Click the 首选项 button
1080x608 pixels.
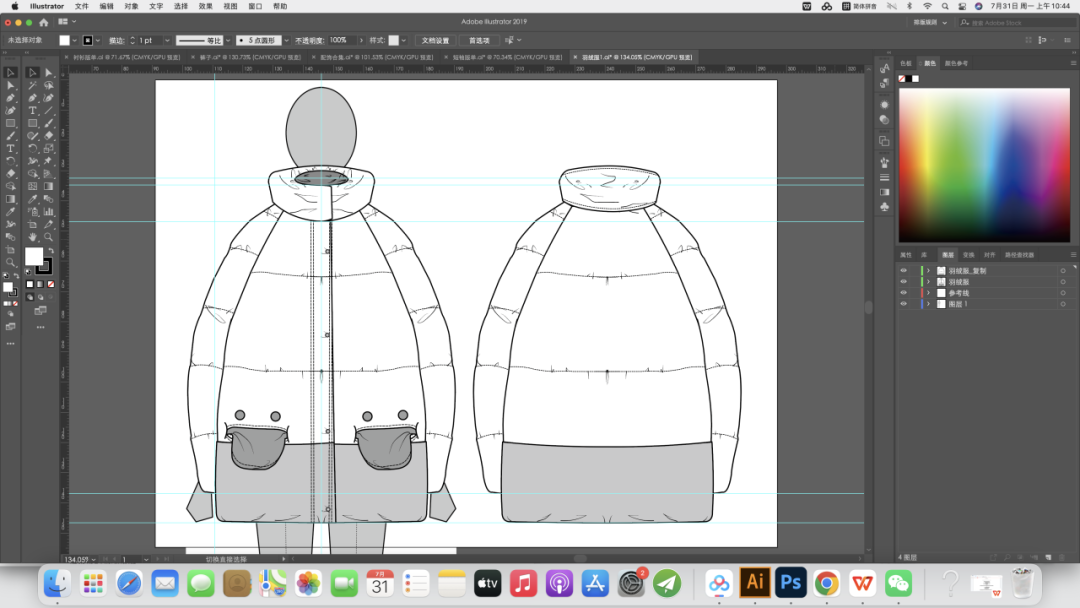point(479,40)
